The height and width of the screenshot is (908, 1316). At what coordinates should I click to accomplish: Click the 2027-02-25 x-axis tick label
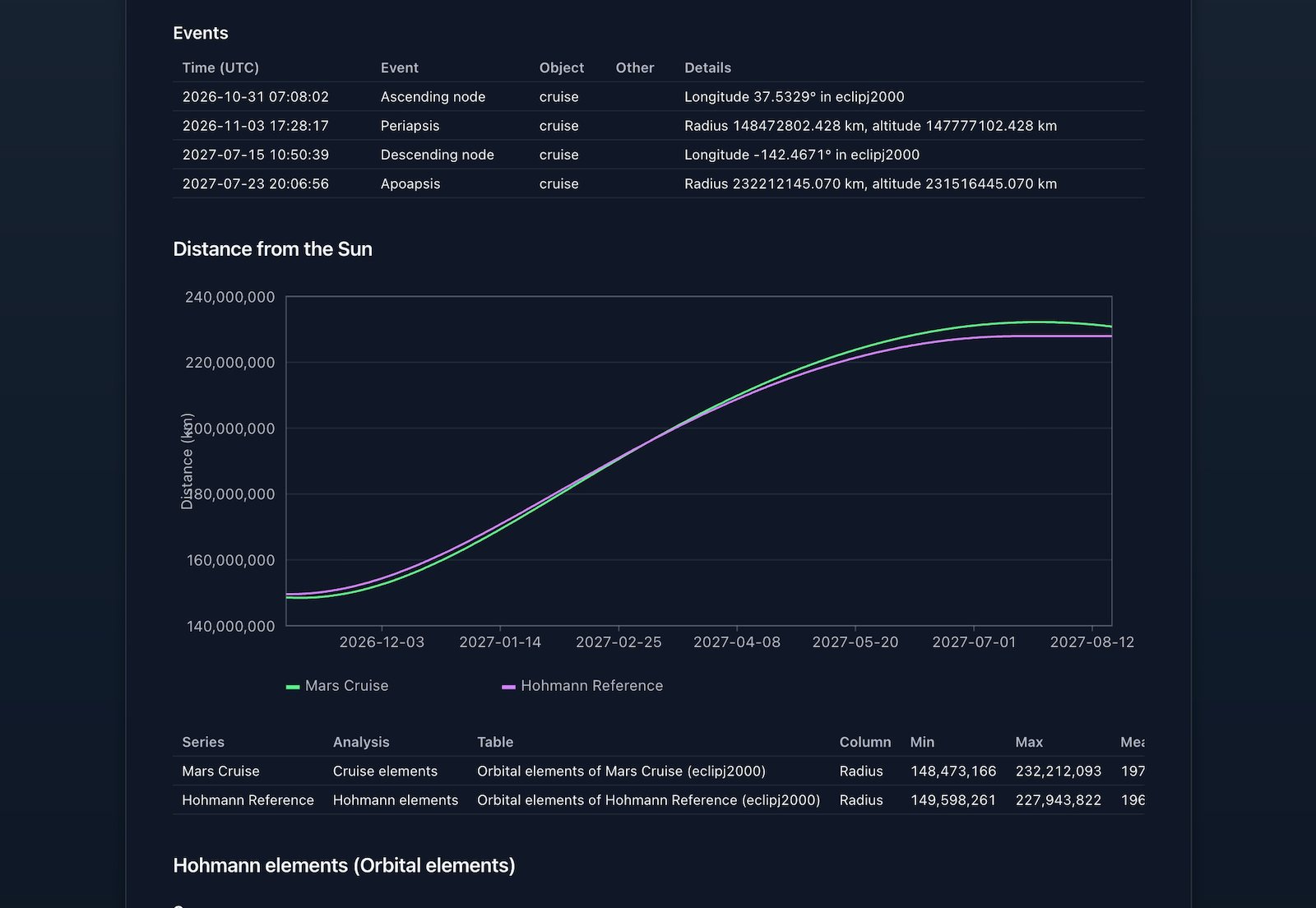pos(619,642)
